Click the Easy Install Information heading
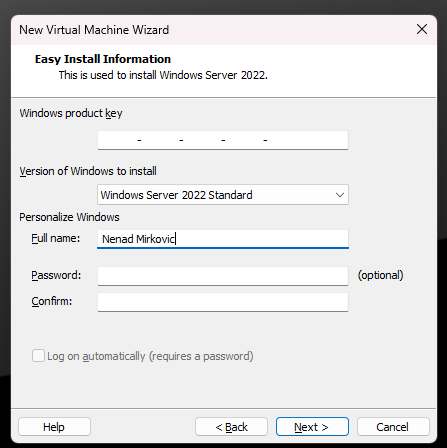Viewport: 447px width, 448px height. click(x=103, y=59)
